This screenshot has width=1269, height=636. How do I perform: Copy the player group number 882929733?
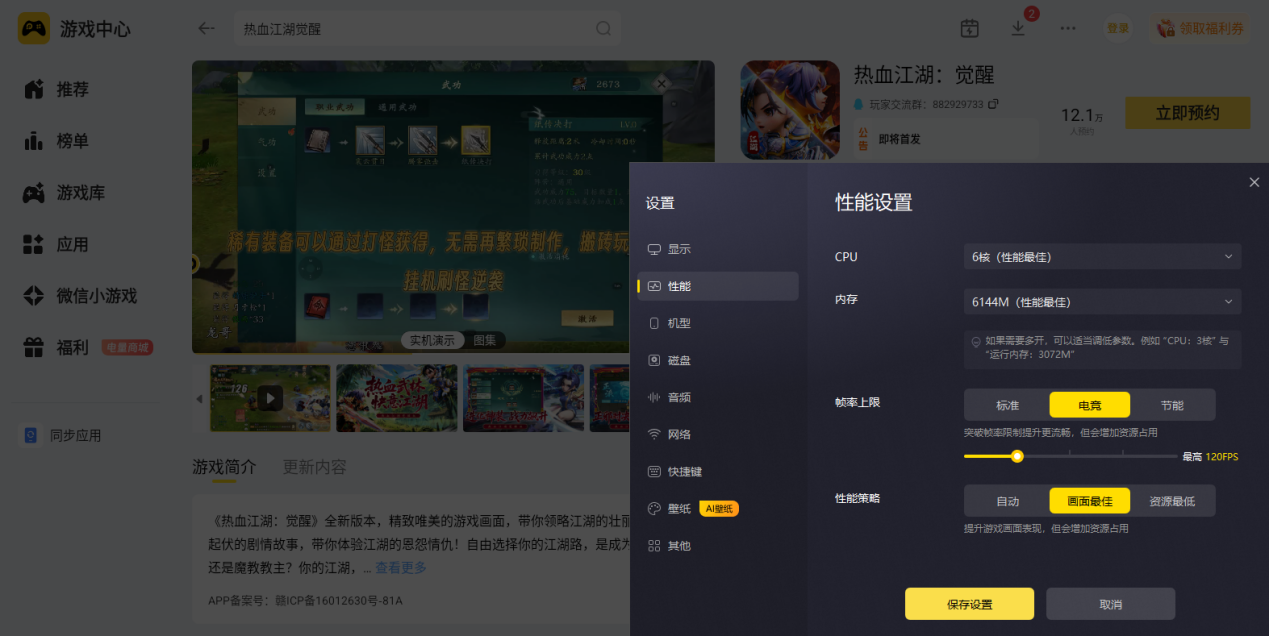click(993, 104)
